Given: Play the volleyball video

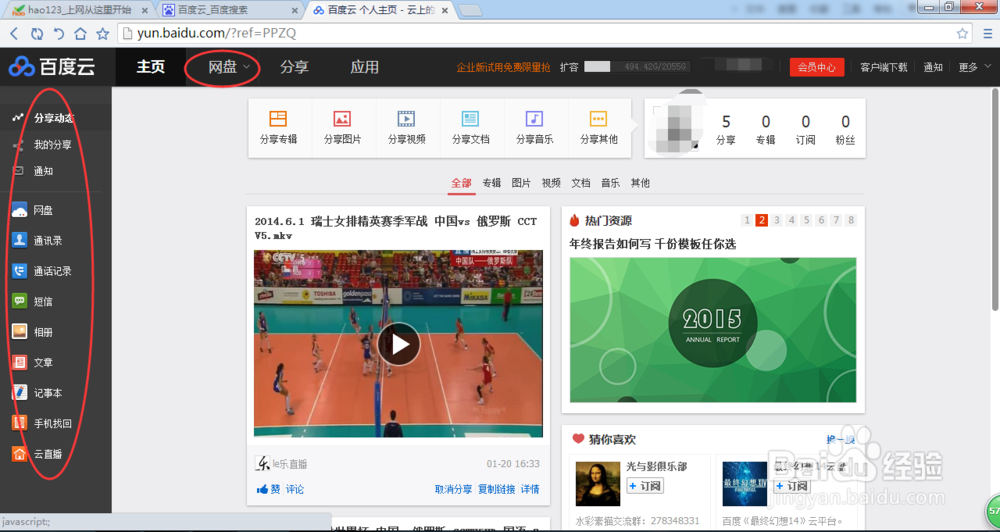Looking at the screenshot, I should (399, 344).
